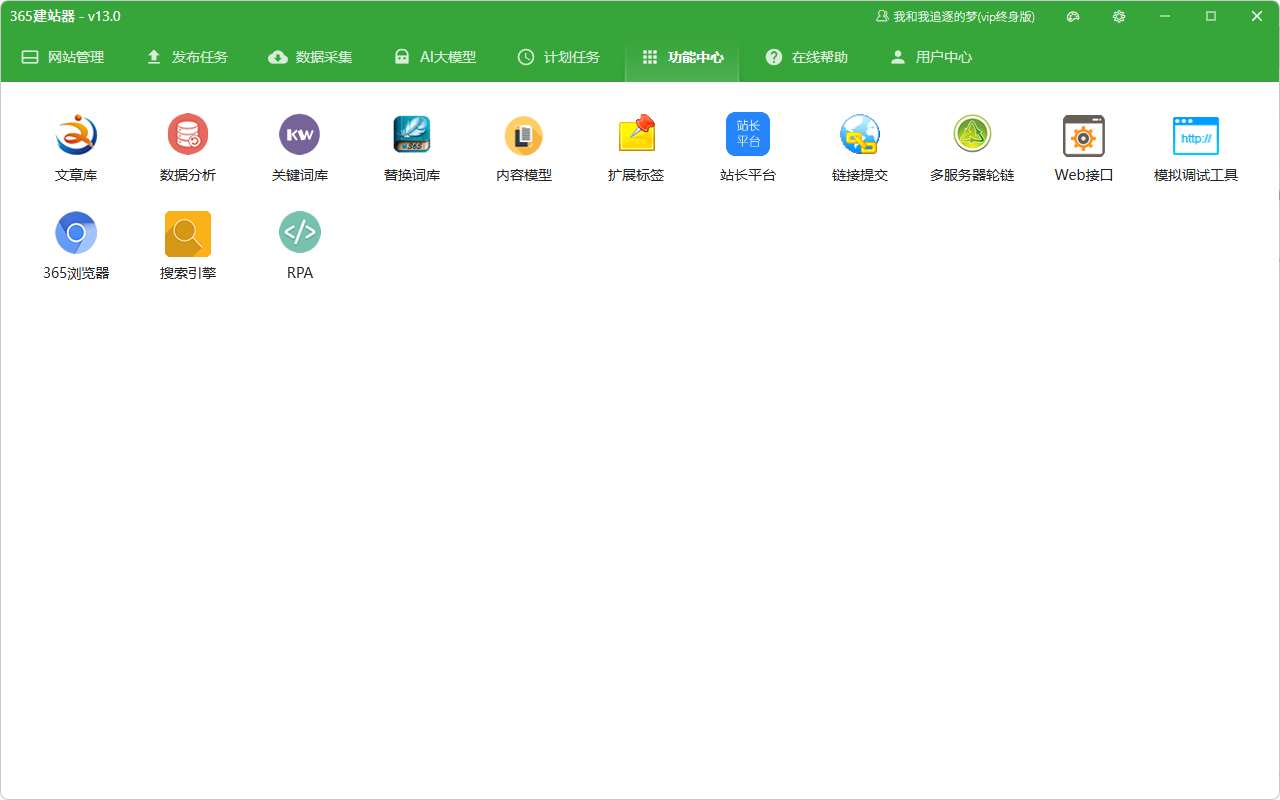The width and height of the screenshot is (1280, 800).
Task: Open the Web接口 interface icon
Action: [1084, 135]
